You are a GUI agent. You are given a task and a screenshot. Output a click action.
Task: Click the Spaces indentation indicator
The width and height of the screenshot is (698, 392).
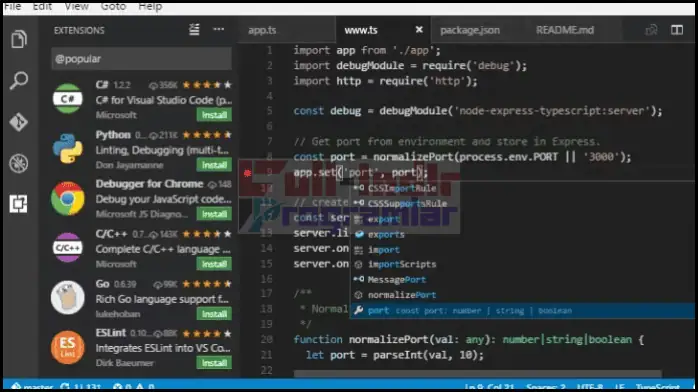tap(546, 387)
